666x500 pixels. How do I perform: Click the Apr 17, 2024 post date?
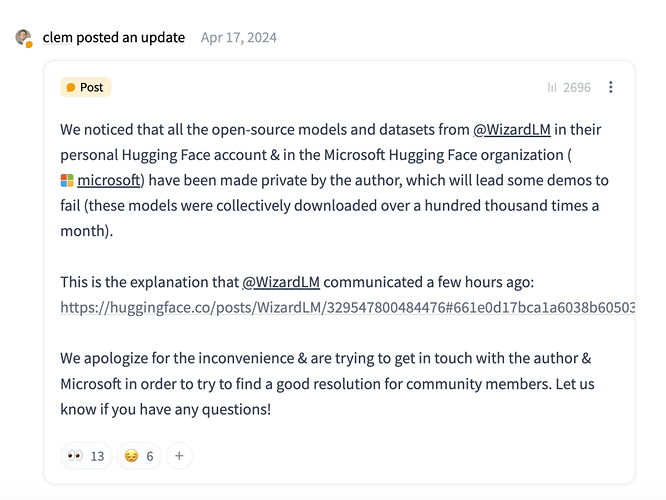[x=239, y=38]
